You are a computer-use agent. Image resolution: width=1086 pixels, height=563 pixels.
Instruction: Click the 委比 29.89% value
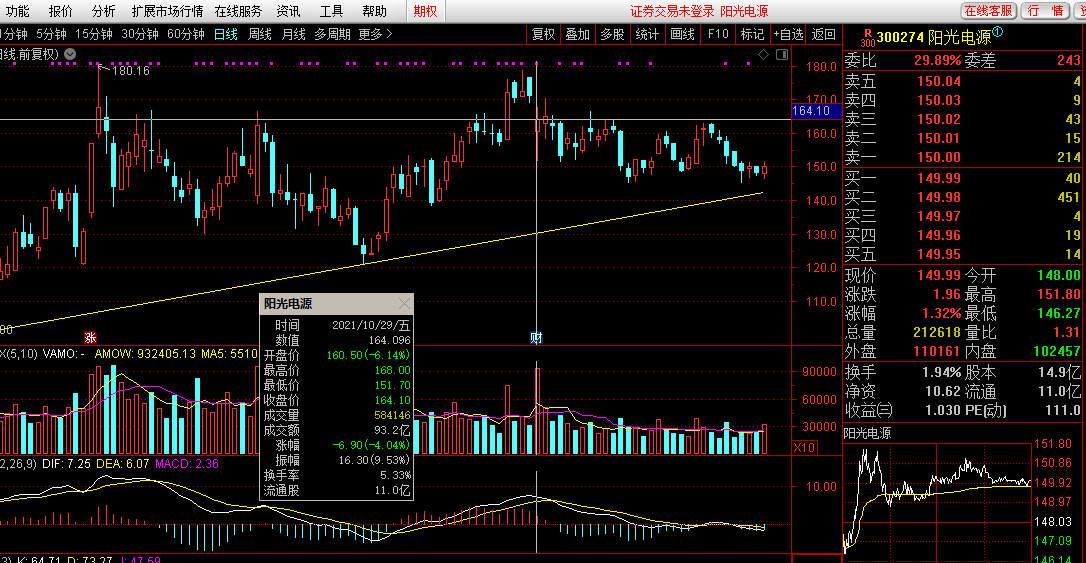(x=938, y=60)
